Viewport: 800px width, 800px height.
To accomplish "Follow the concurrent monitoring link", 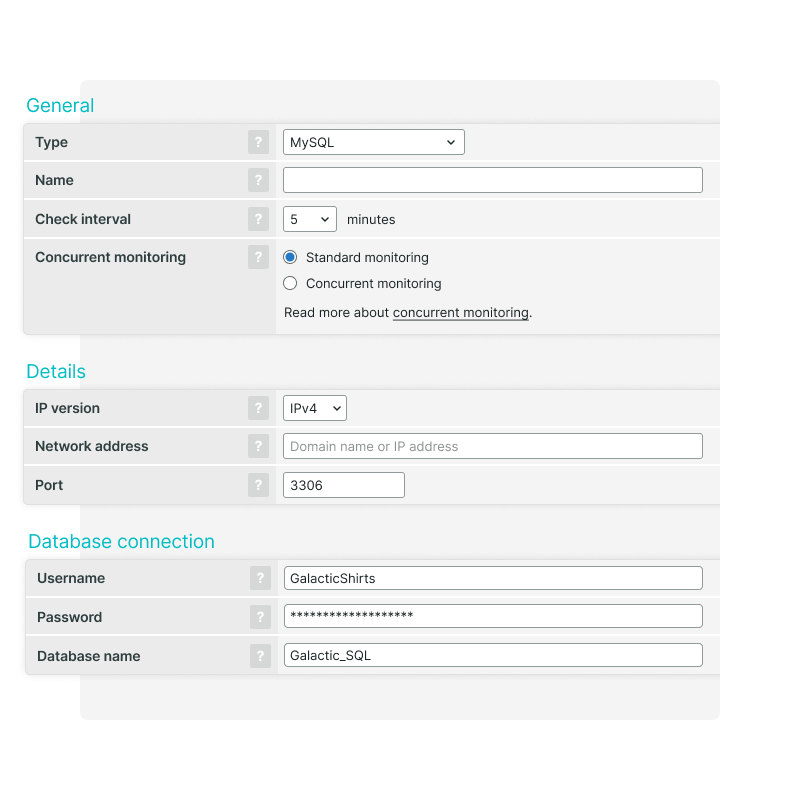I will (461, 312).
